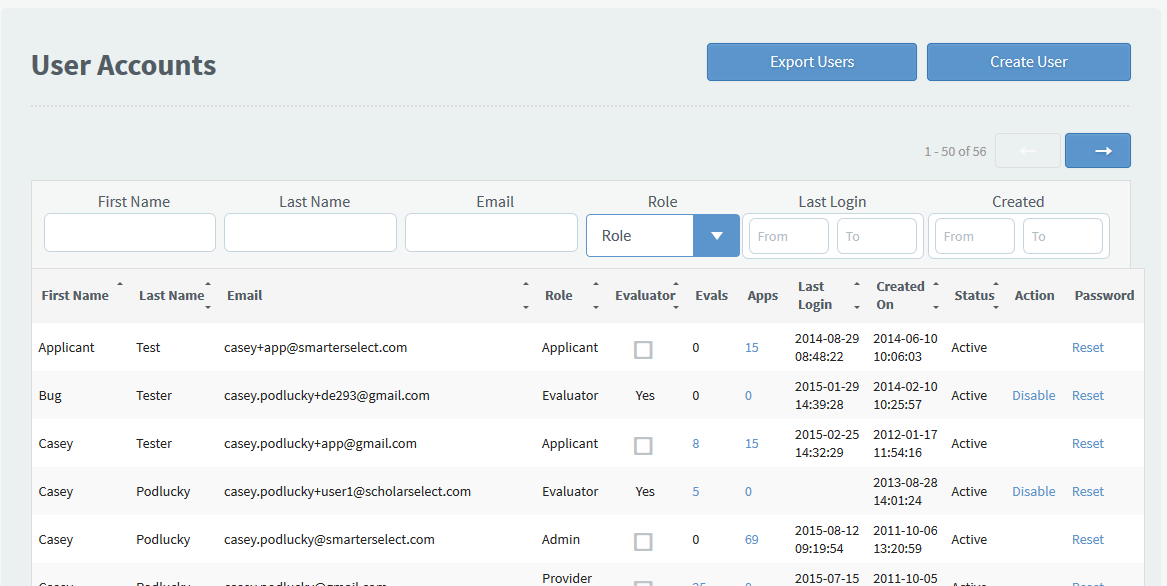Click Last Login To date field
The width and height of the screenshot is (1167, 586).
point(877,236)
